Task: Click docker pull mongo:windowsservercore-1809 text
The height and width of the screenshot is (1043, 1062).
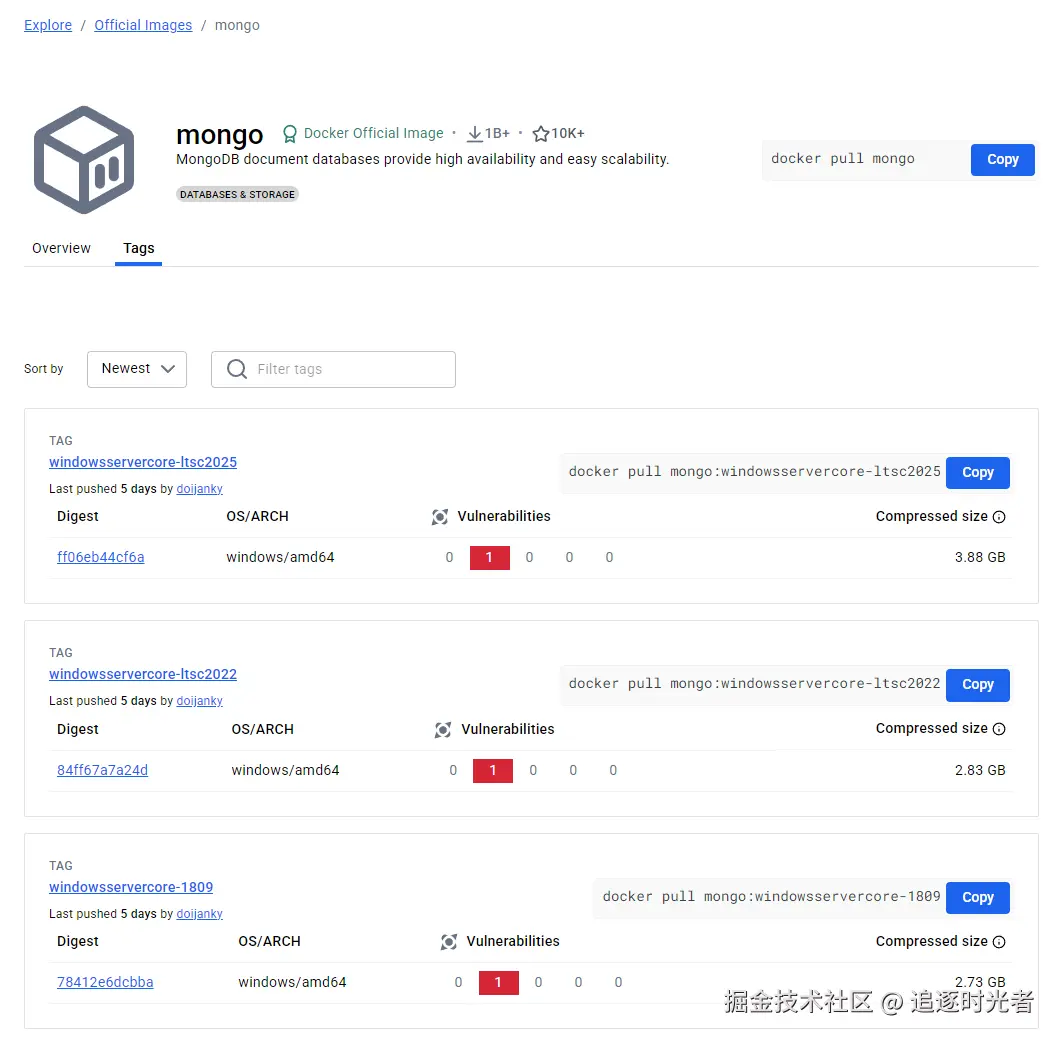Action: (771, 896)
